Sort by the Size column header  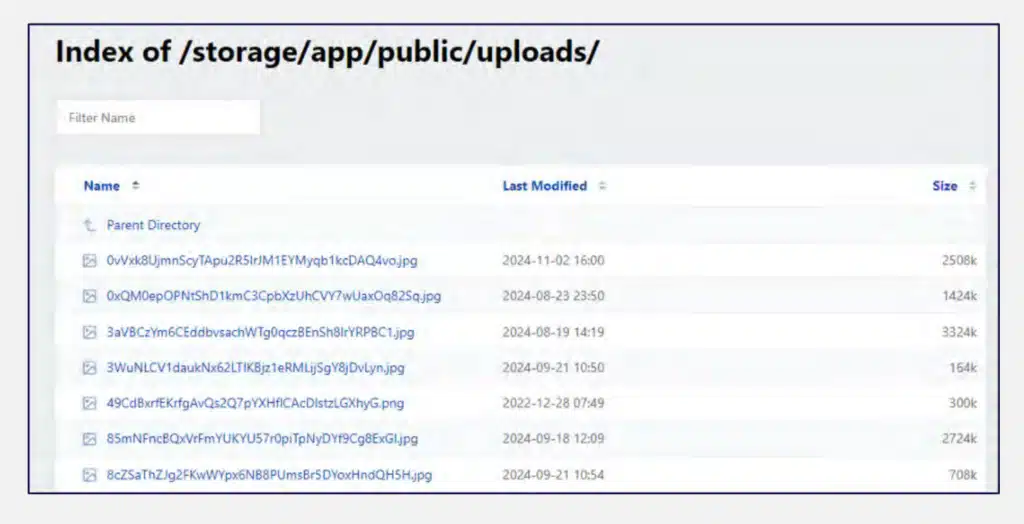pyautogui.click(x=944, y=186)
